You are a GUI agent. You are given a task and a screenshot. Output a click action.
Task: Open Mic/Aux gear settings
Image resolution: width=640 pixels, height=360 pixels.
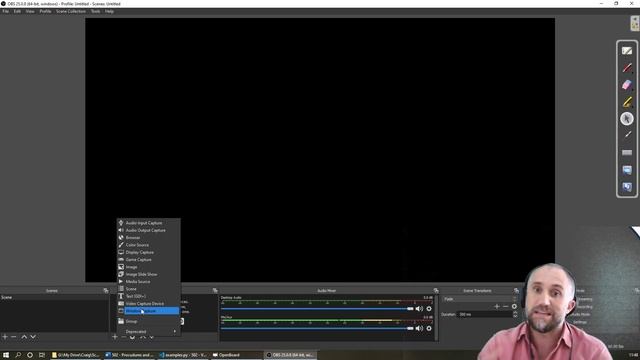coord(429,328)
